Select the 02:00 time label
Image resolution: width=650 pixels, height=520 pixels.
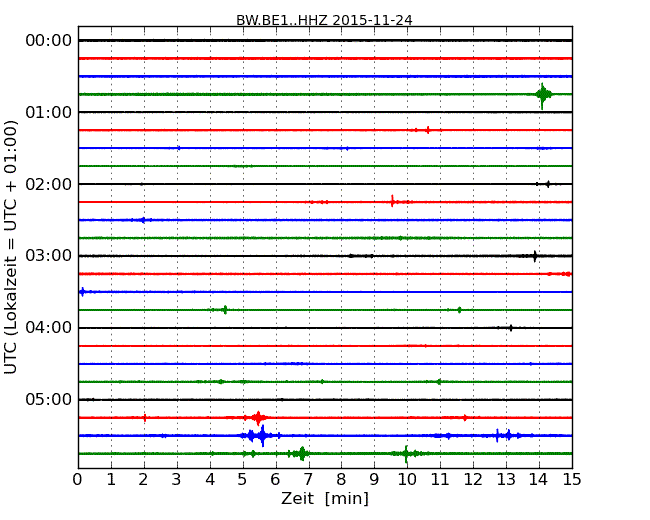[49, 184]
